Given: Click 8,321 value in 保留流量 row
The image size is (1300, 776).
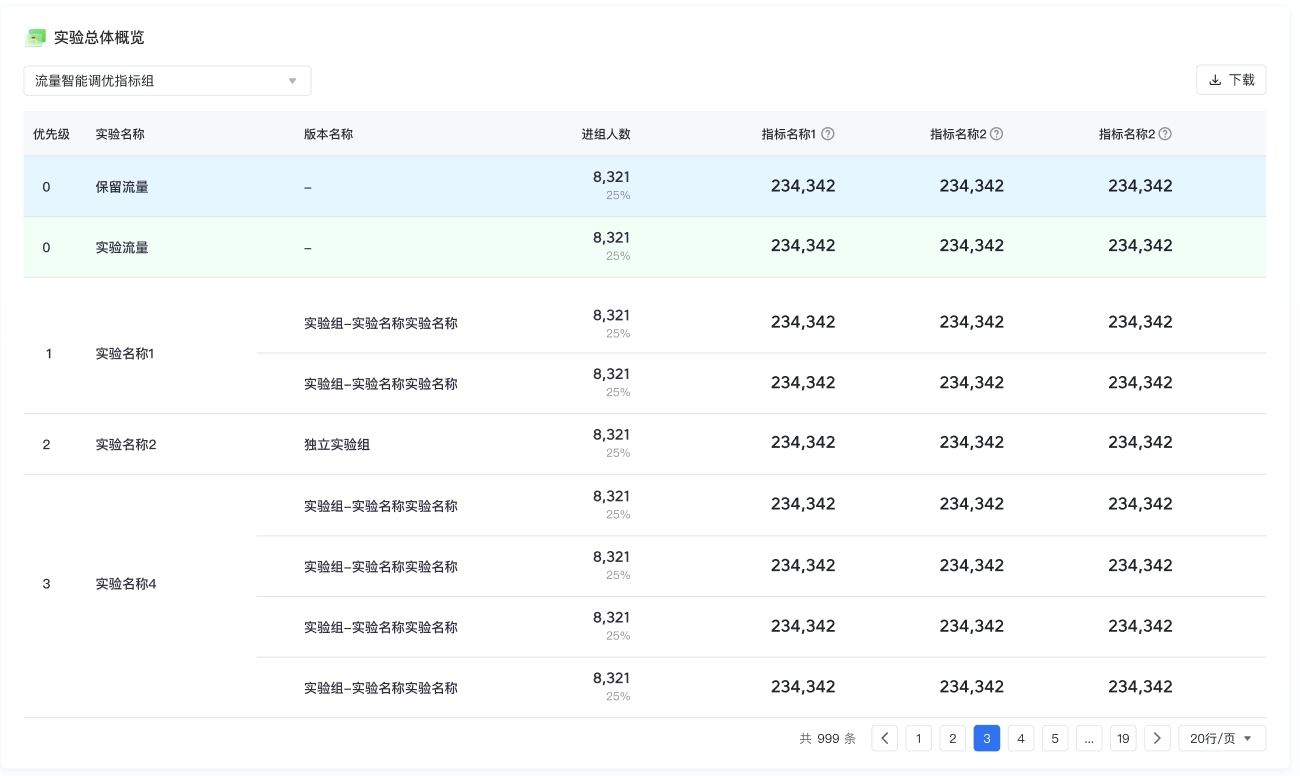Looking at the screenshot, I should point(611,177).
